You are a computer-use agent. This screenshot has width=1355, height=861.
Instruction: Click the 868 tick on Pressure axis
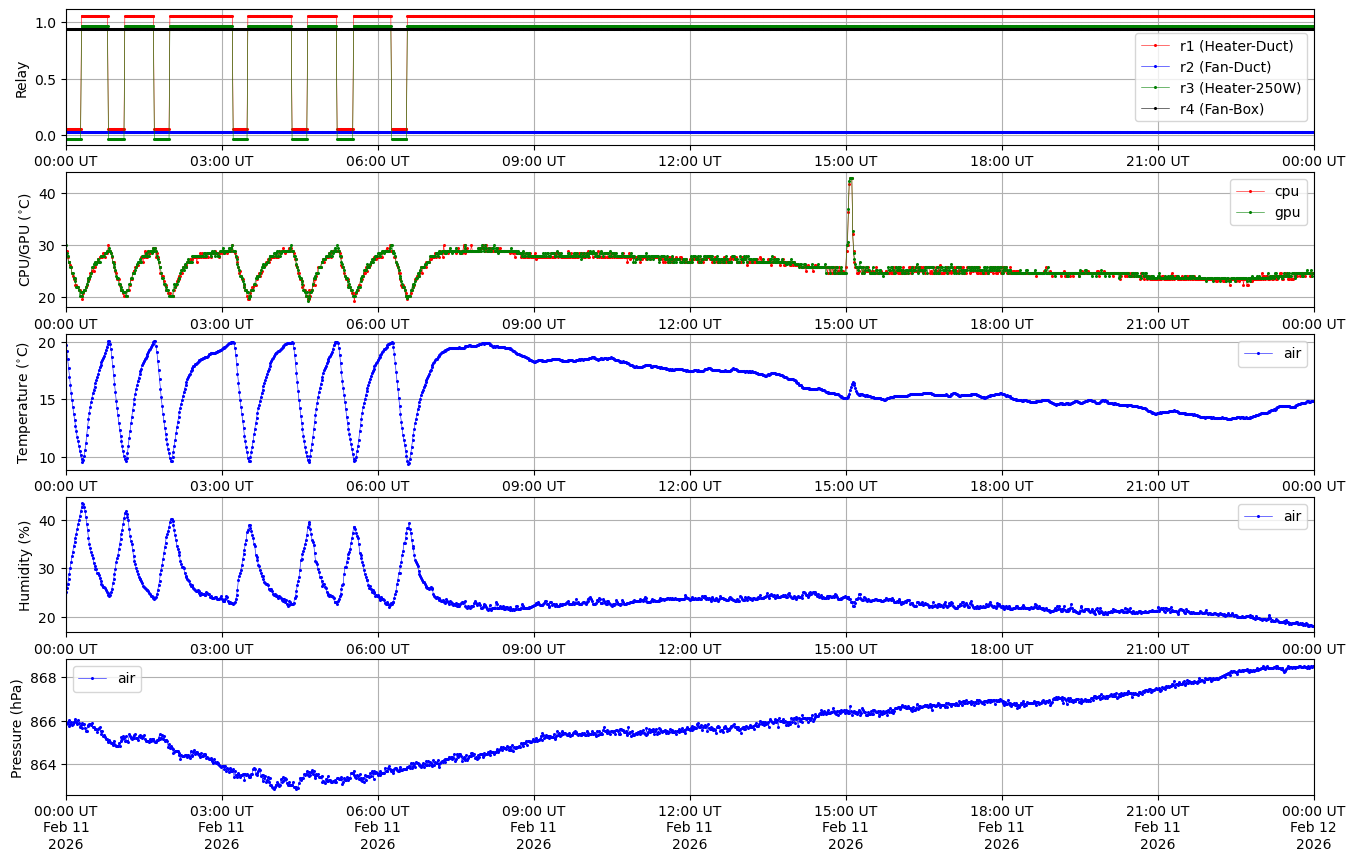pyautogui.click(x=46, y=678)
